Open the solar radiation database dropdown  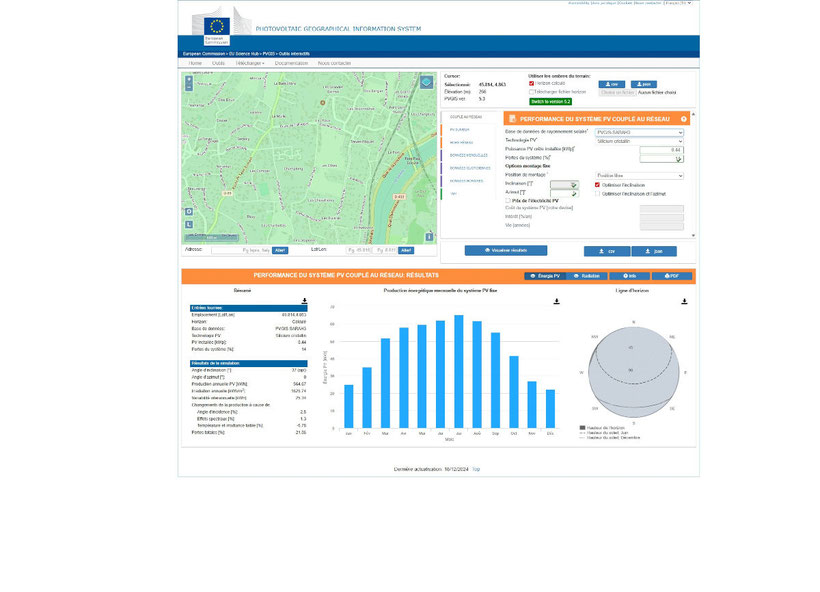(639, 132)
